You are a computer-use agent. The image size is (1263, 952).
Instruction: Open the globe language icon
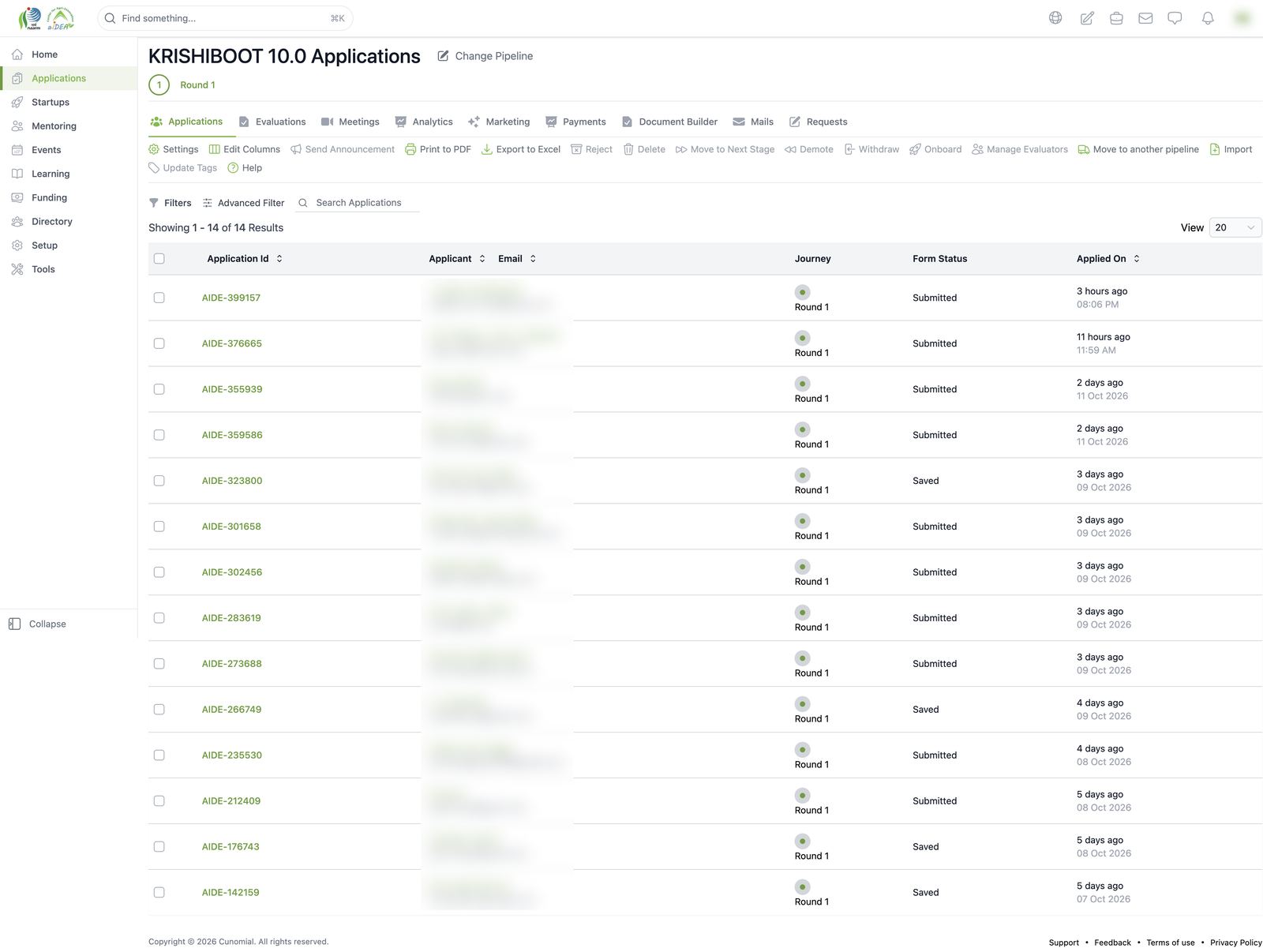coord(1055,18)
